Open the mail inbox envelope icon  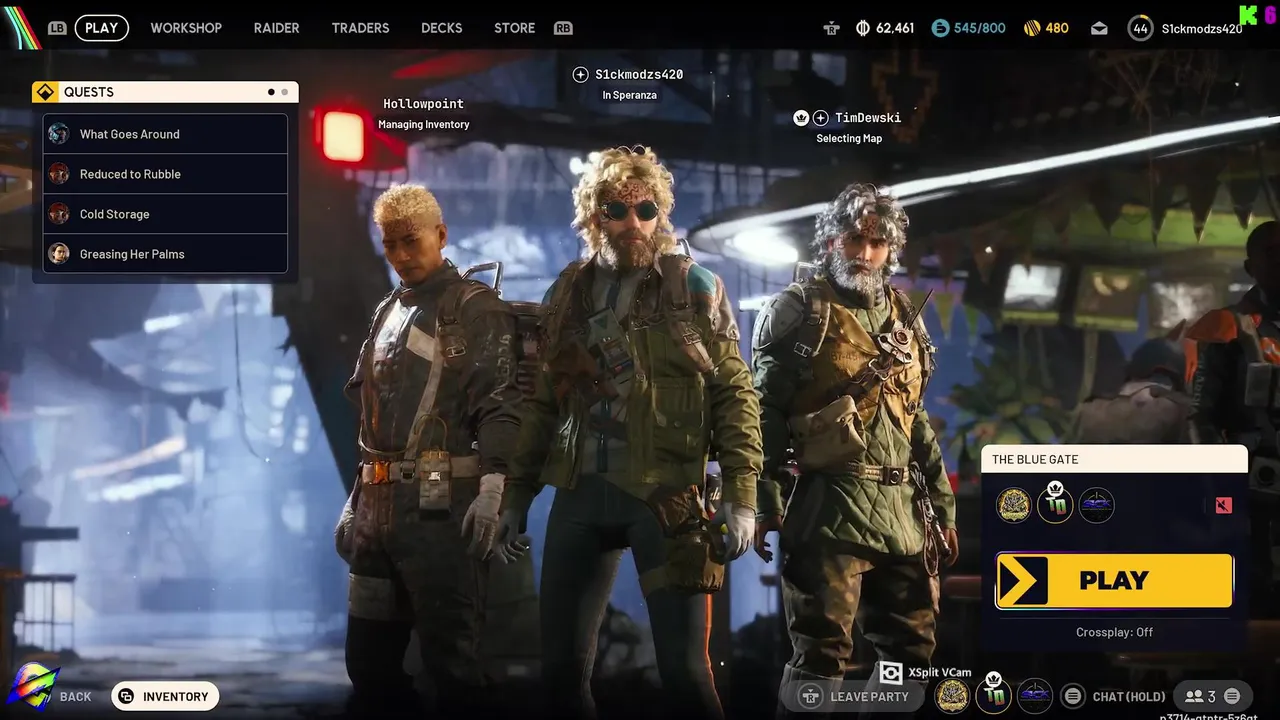click(x=1099, y=28)
